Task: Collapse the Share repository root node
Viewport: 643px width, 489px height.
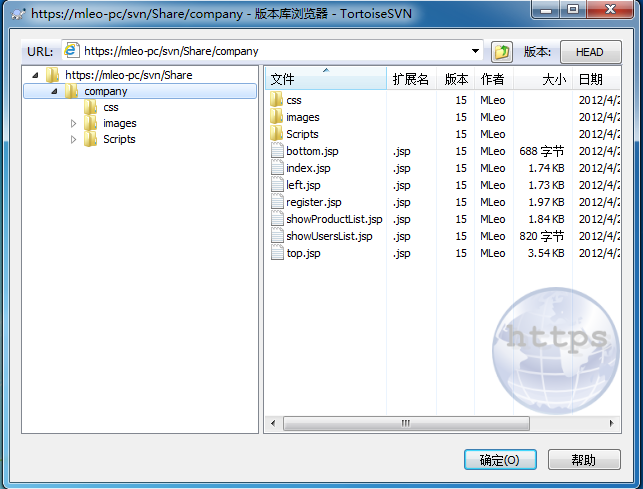Action: pyautogui.click(x=36, y=75)
